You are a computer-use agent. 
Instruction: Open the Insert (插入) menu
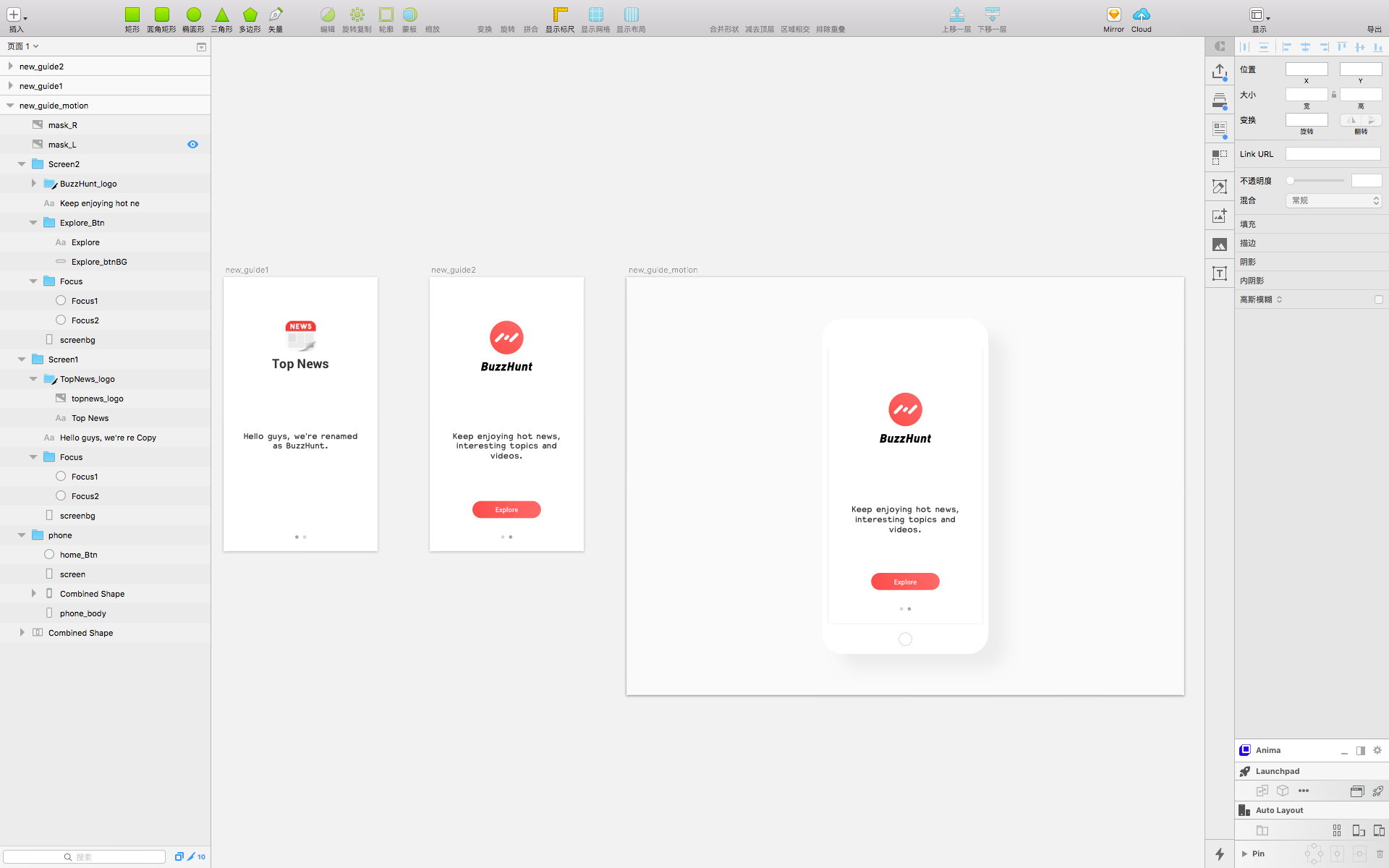[x=16, y=19]
